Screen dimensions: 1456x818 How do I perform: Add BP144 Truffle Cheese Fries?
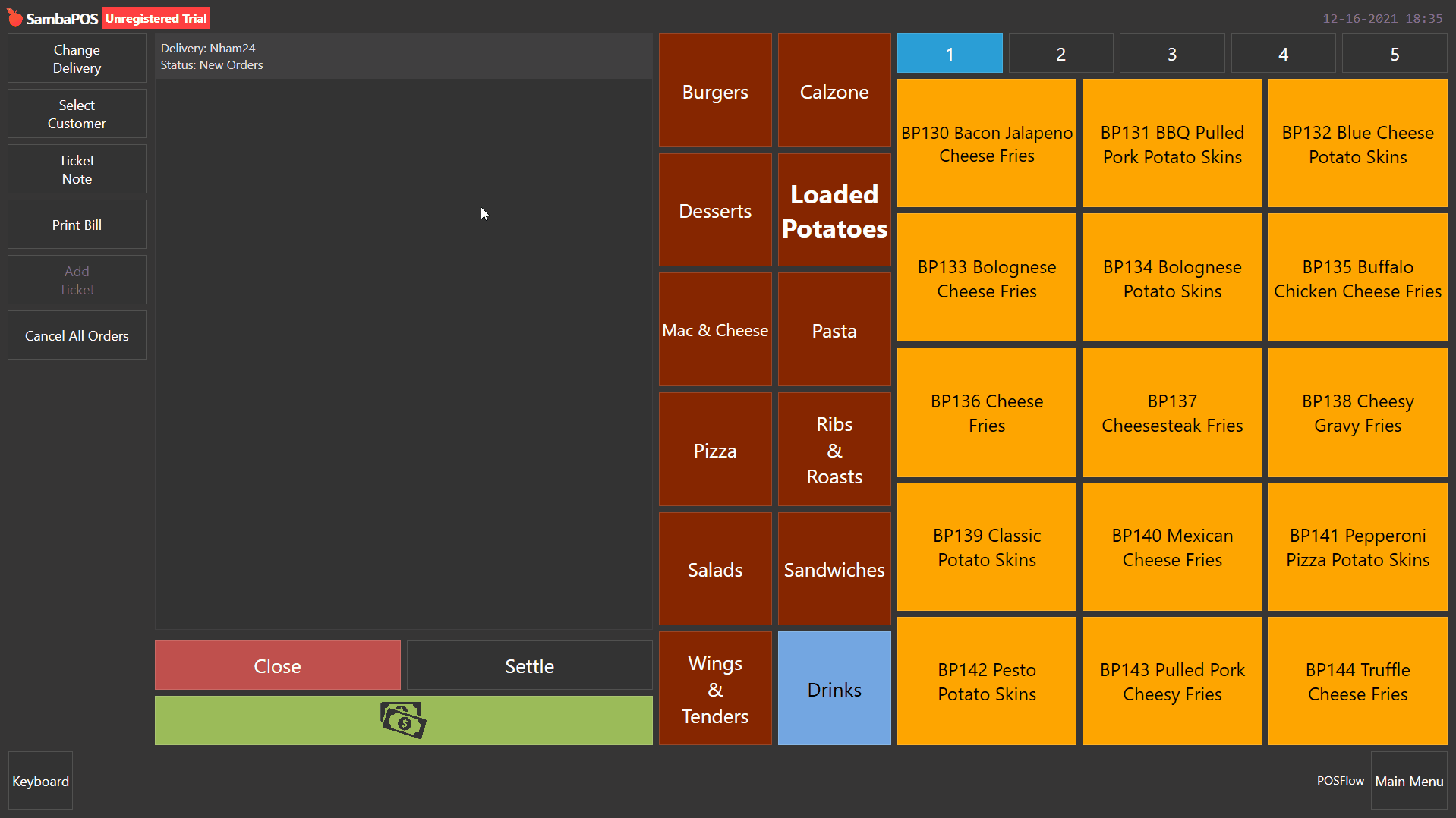click(x=1357, y=681)
